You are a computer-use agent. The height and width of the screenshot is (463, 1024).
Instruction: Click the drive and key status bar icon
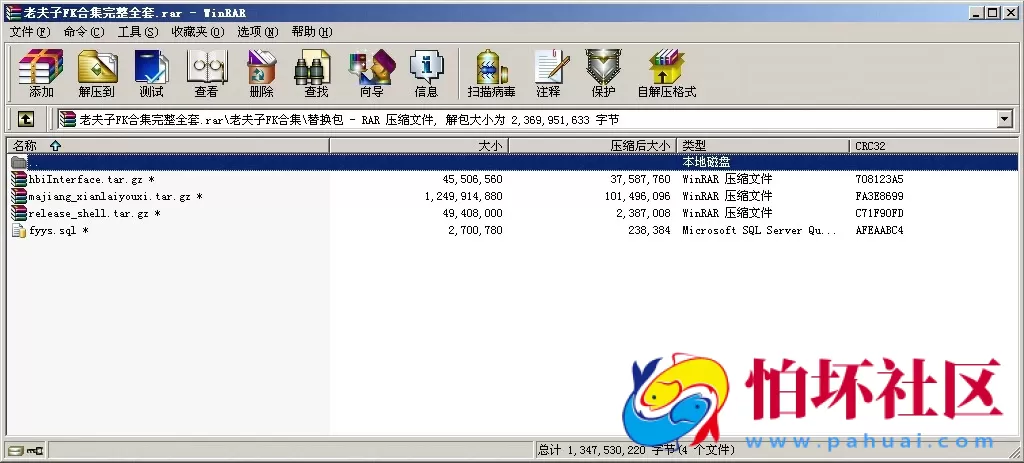[x=25, y=450]
